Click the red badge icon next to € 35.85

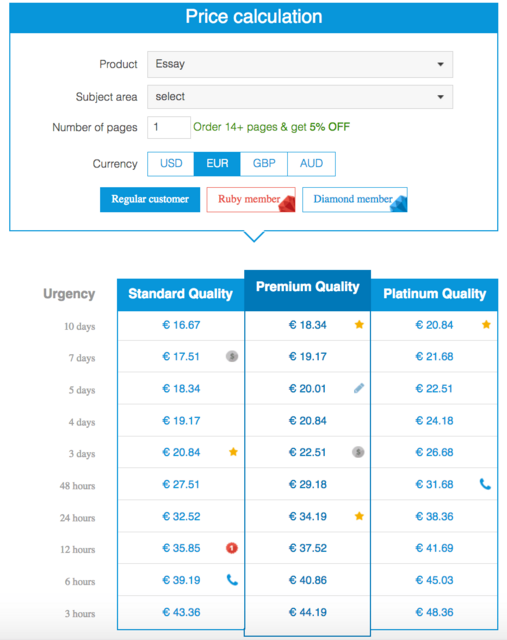point(232,548)
